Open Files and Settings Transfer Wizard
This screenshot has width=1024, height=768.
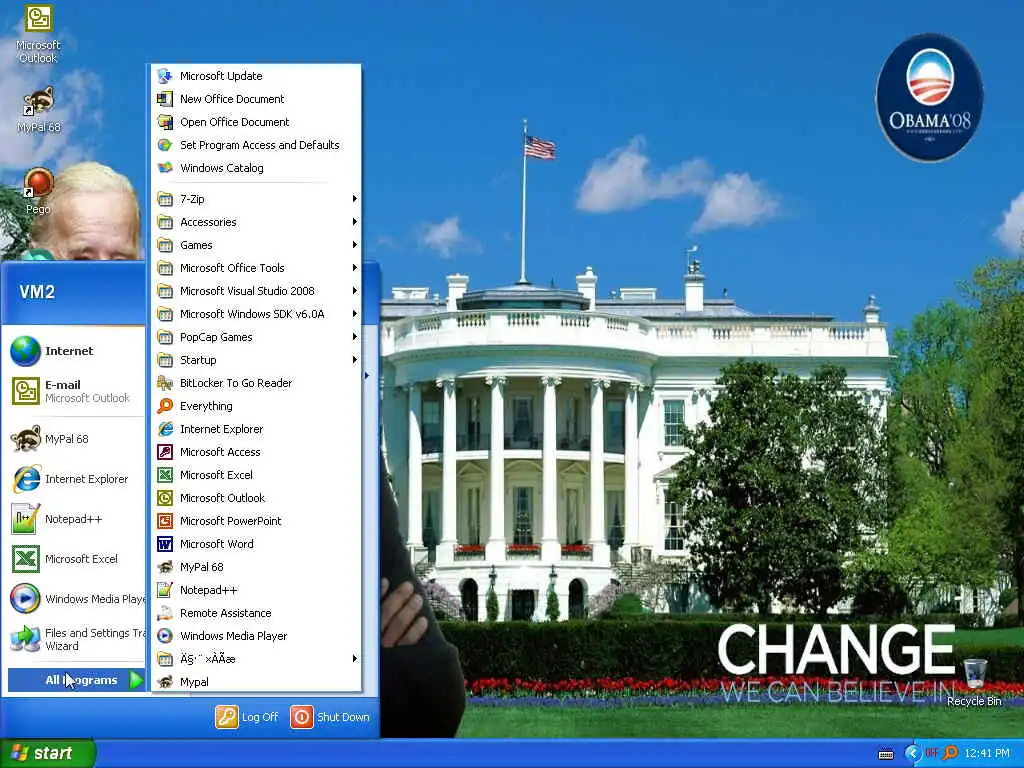75,639
